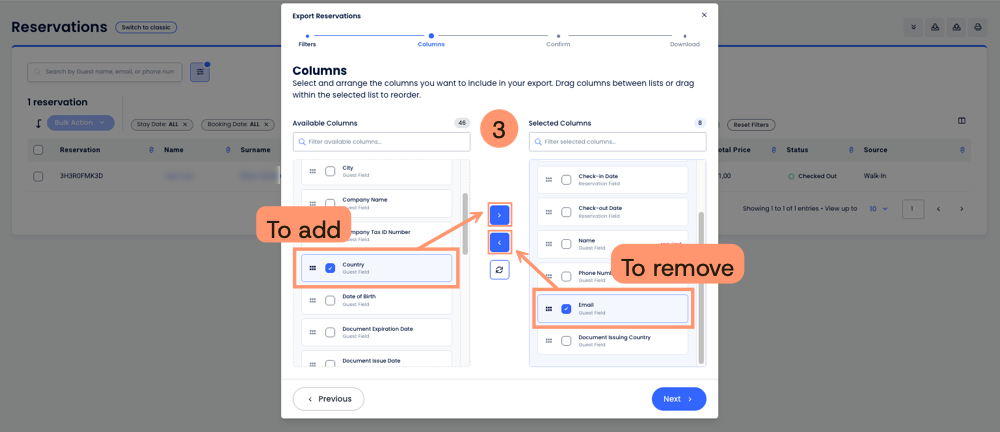Uncheck the Email column checkbox
Screen dimensions: 1000x432
(x=566, y=309)
